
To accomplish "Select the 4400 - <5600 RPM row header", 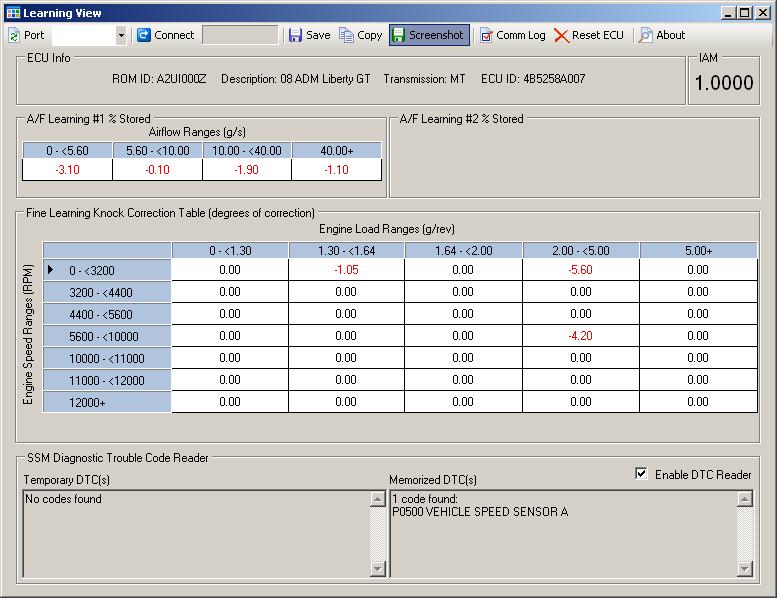I will click(107, 314).
